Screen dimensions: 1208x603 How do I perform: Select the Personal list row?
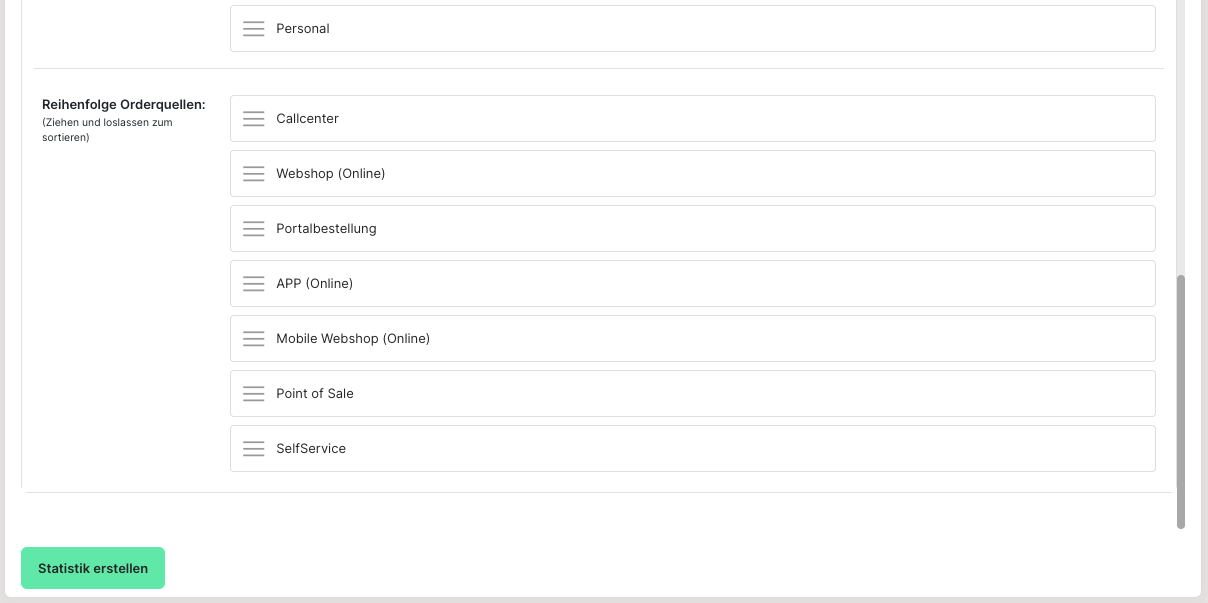692,29
